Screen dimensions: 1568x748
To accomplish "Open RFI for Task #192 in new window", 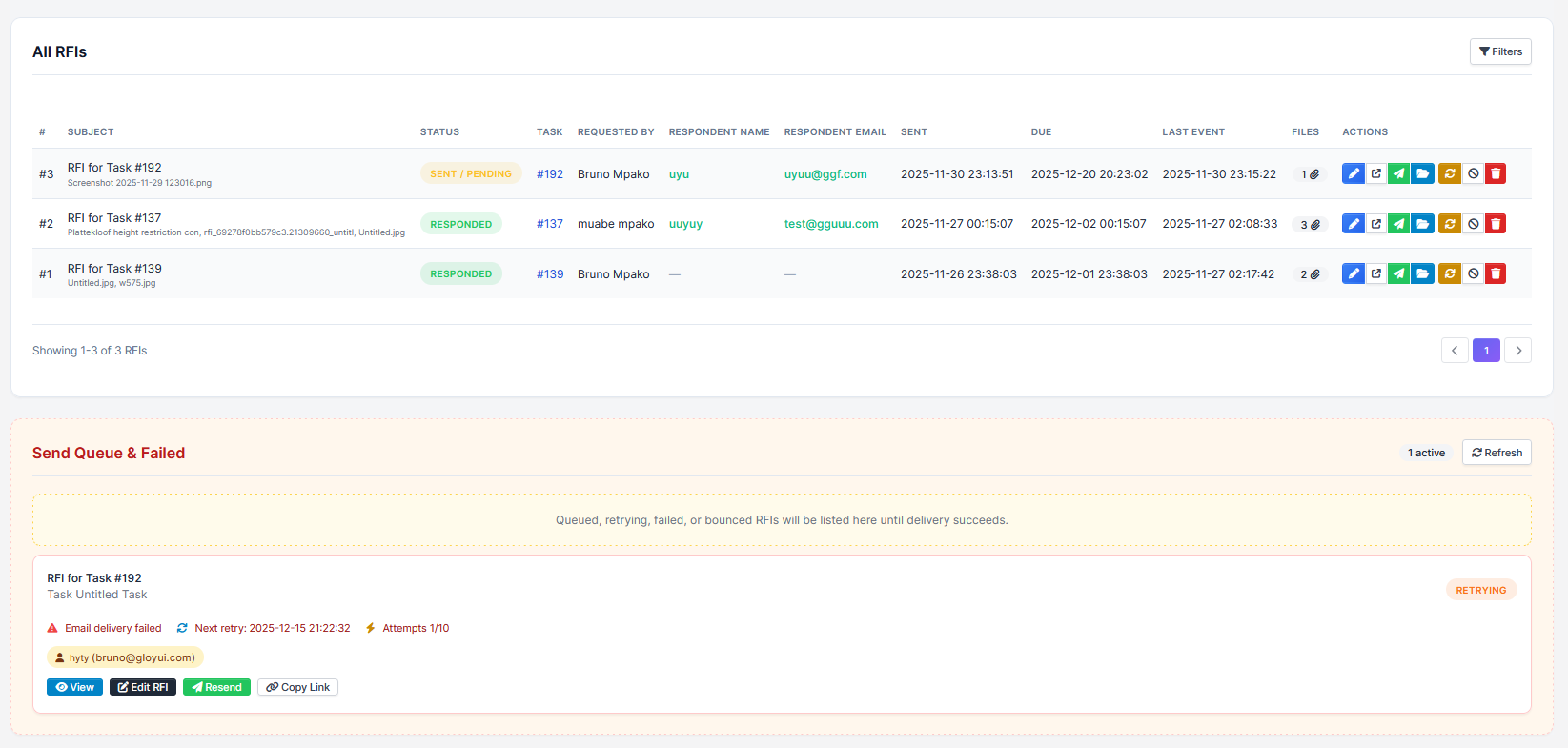I will coord(1375,173).
